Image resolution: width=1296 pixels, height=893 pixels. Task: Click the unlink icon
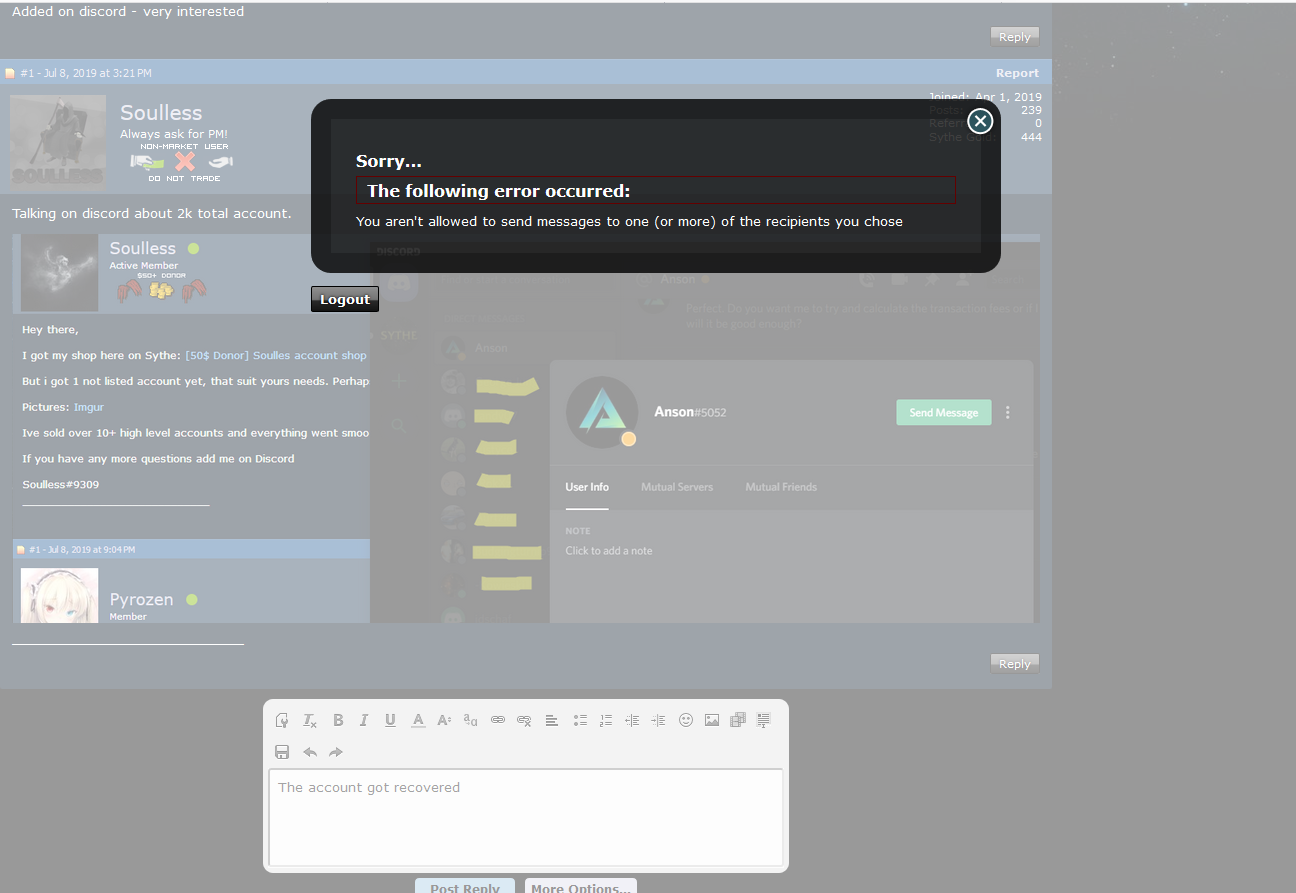tap(524, 720)
